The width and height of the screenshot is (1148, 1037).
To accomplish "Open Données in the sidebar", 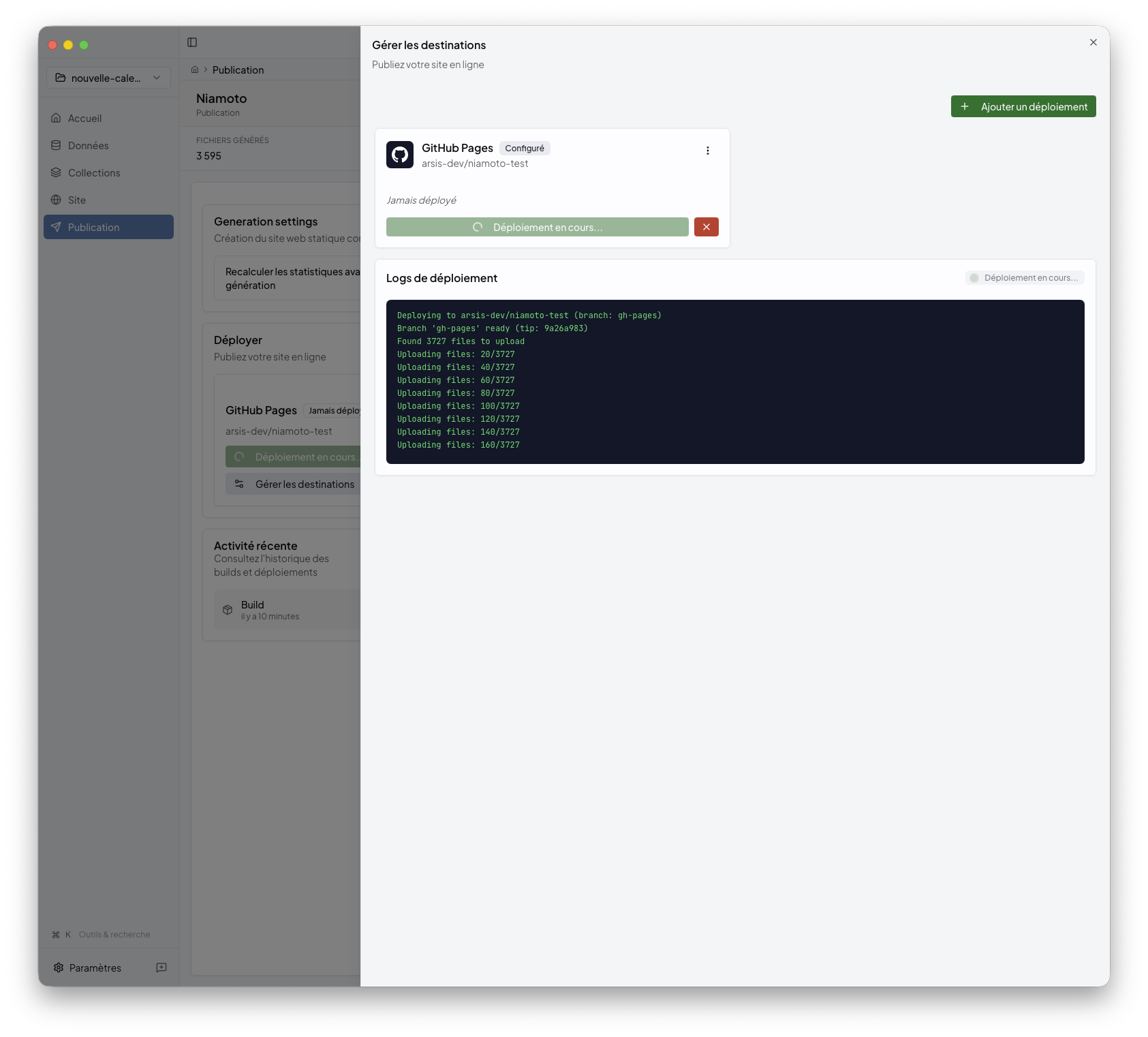I will coord(88,146).
